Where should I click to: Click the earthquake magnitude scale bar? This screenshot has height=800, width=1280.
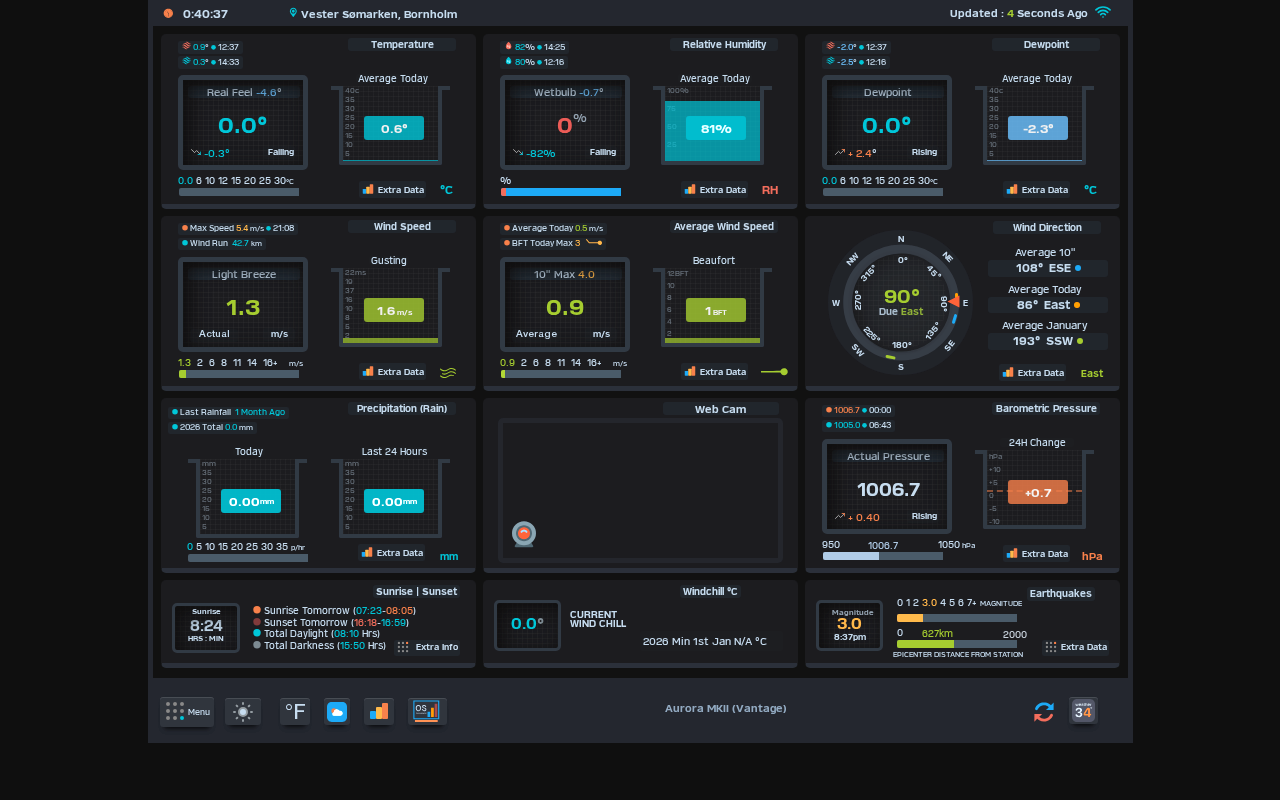tap(957, 618)
